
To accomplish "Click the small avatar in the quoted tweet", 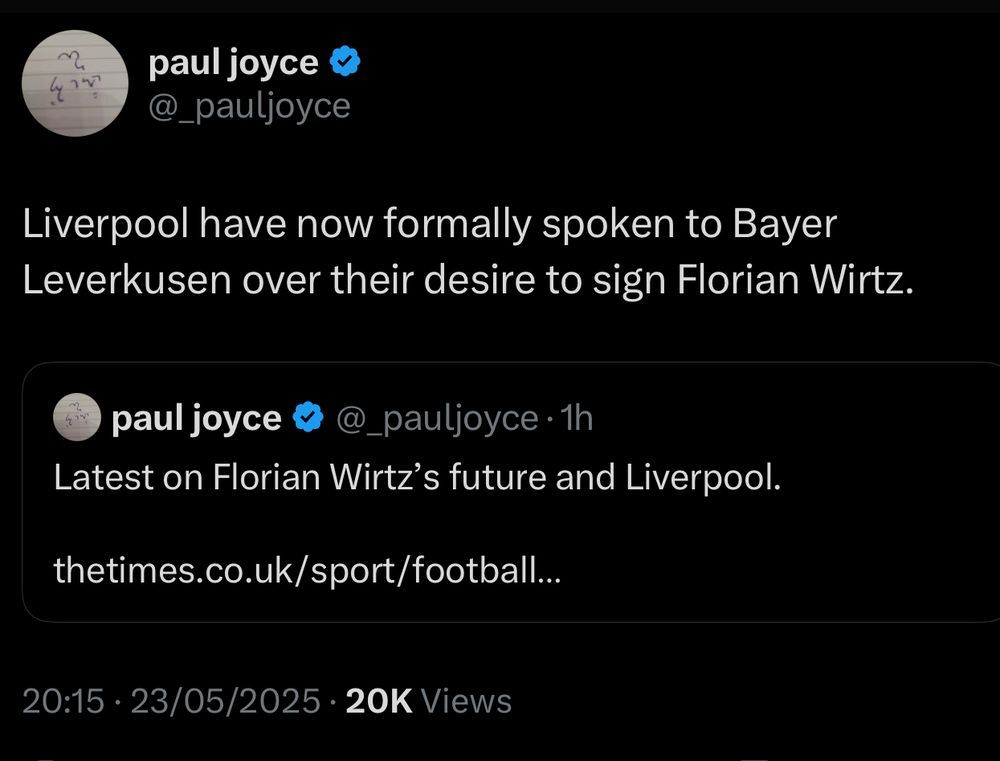I will click(x=77, y=418).
